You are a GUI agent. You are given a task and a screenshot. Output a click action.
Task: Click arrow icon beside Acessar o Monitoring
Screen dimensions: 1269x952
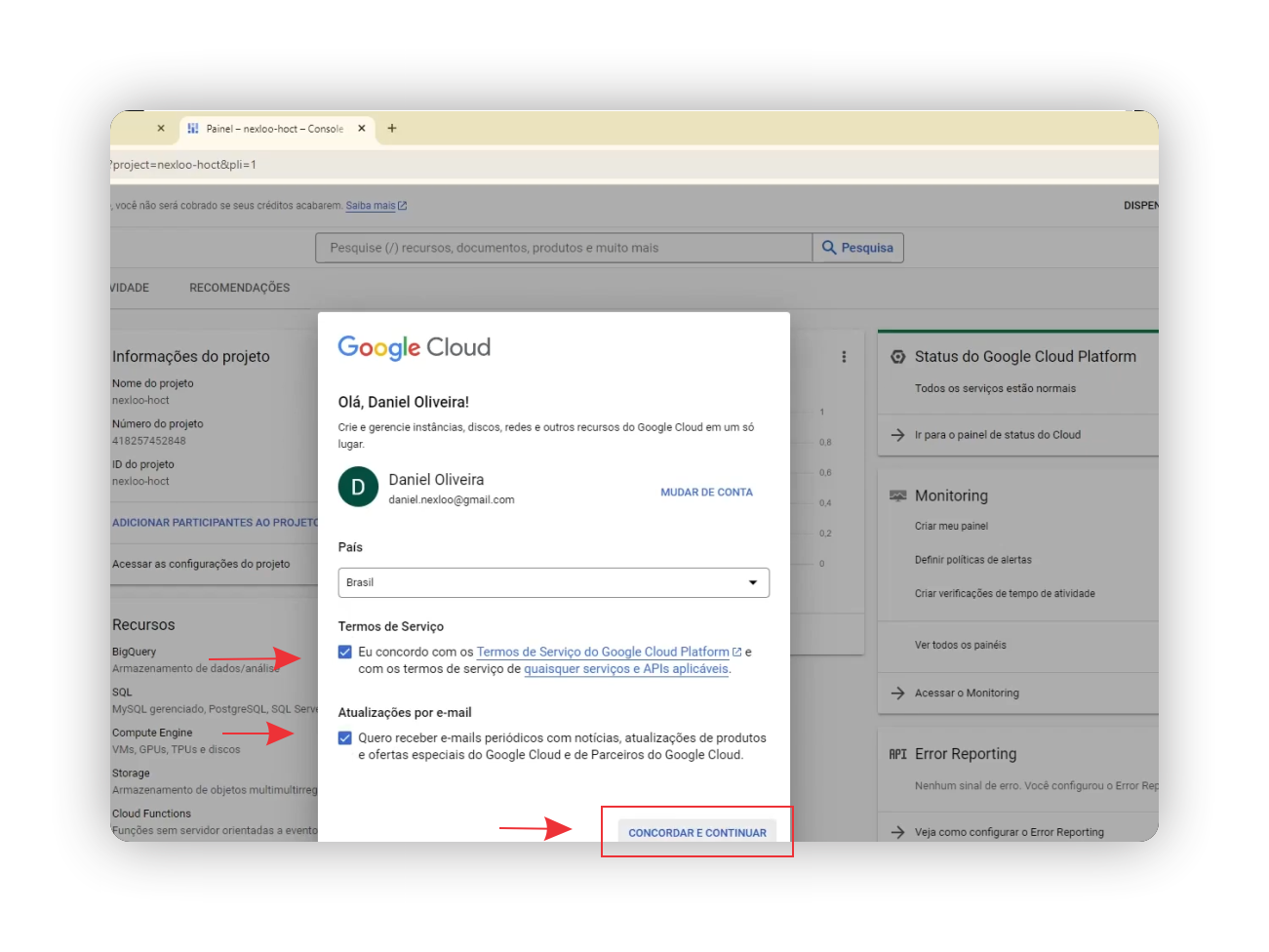[898, 694]
